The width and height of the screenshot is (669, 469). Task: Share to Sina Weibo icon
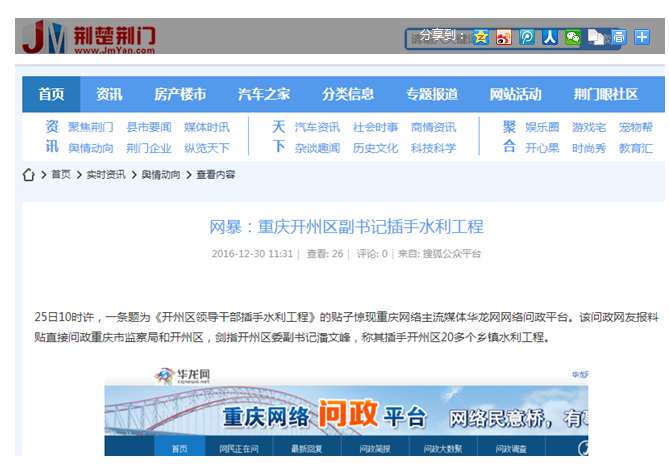504,37
